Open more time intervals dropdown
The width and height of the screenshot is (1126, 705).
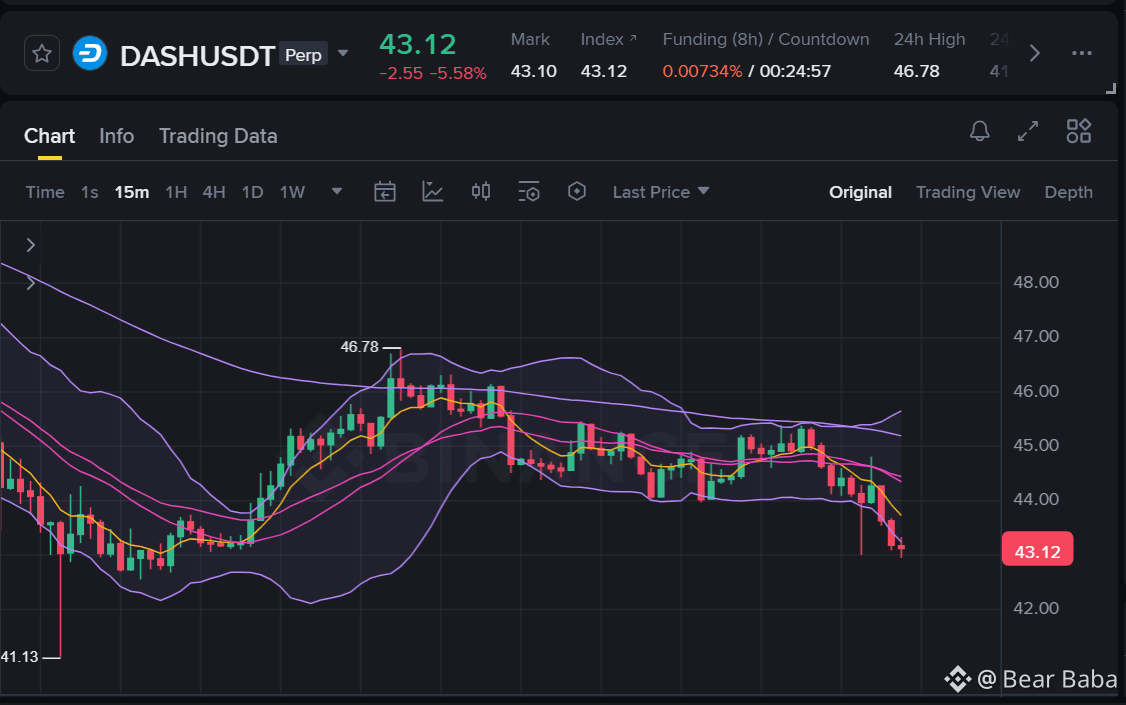[337, 192]
